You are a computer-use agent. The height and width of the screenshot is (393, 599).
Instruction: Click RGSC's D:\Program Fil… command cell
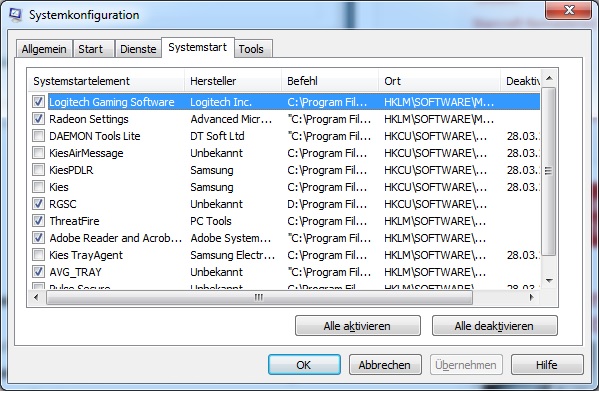(327, 204)
